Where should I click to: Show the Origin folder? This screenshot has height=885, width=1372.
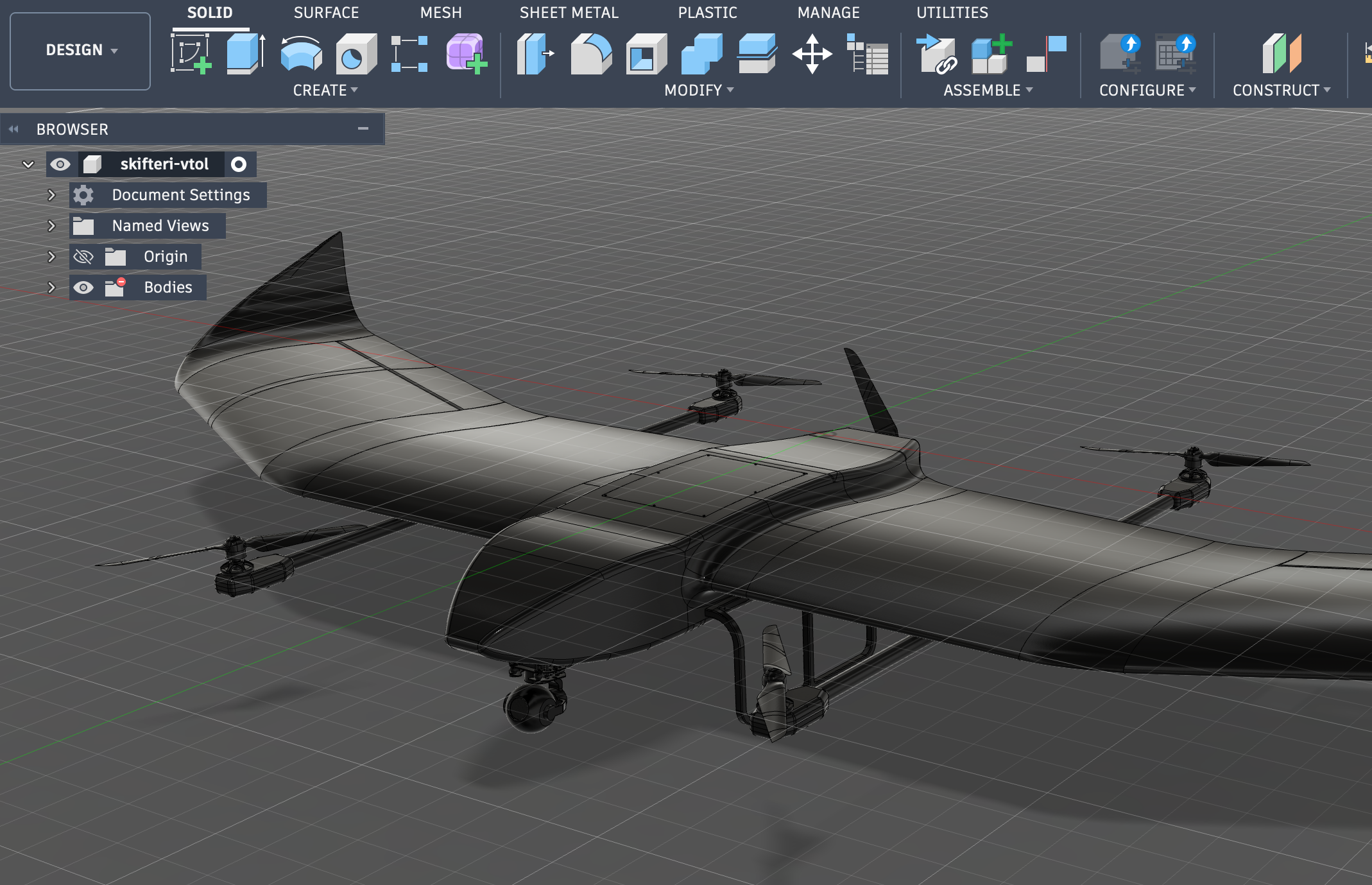84,256
